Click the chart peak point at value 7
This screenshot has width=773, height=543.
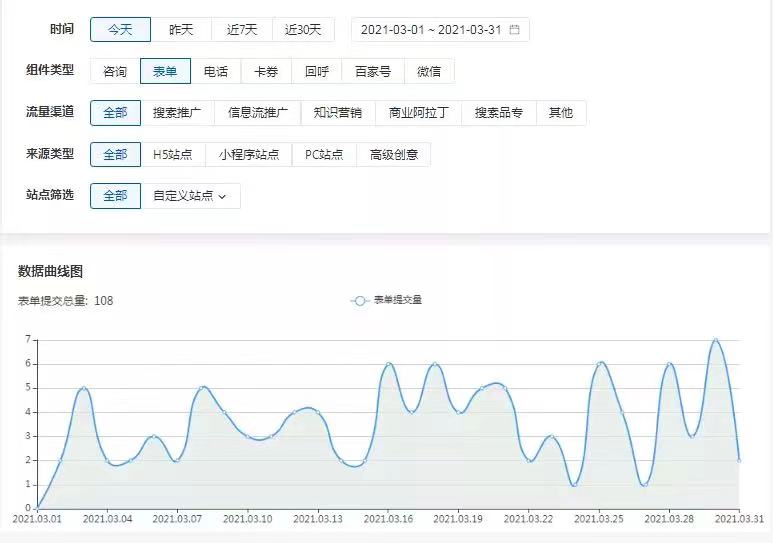click(x=715, y=340)
